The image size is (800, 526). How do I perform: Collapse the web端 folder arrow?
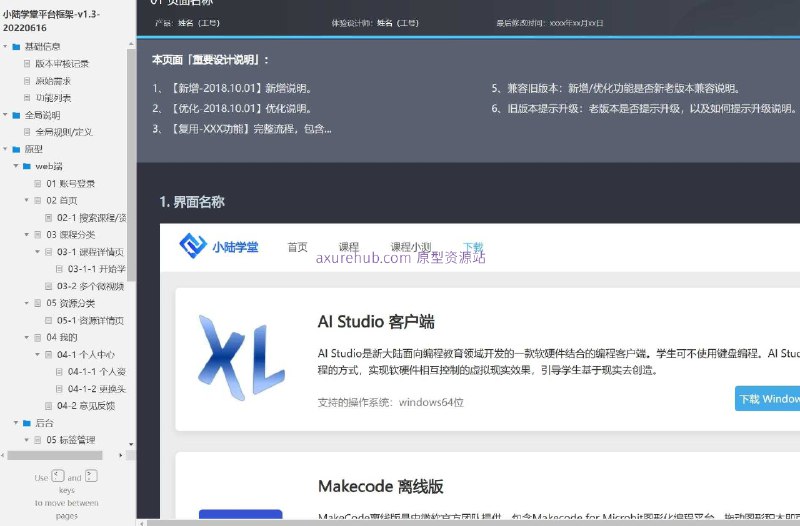pyautogui.click(x=16, y=166)
